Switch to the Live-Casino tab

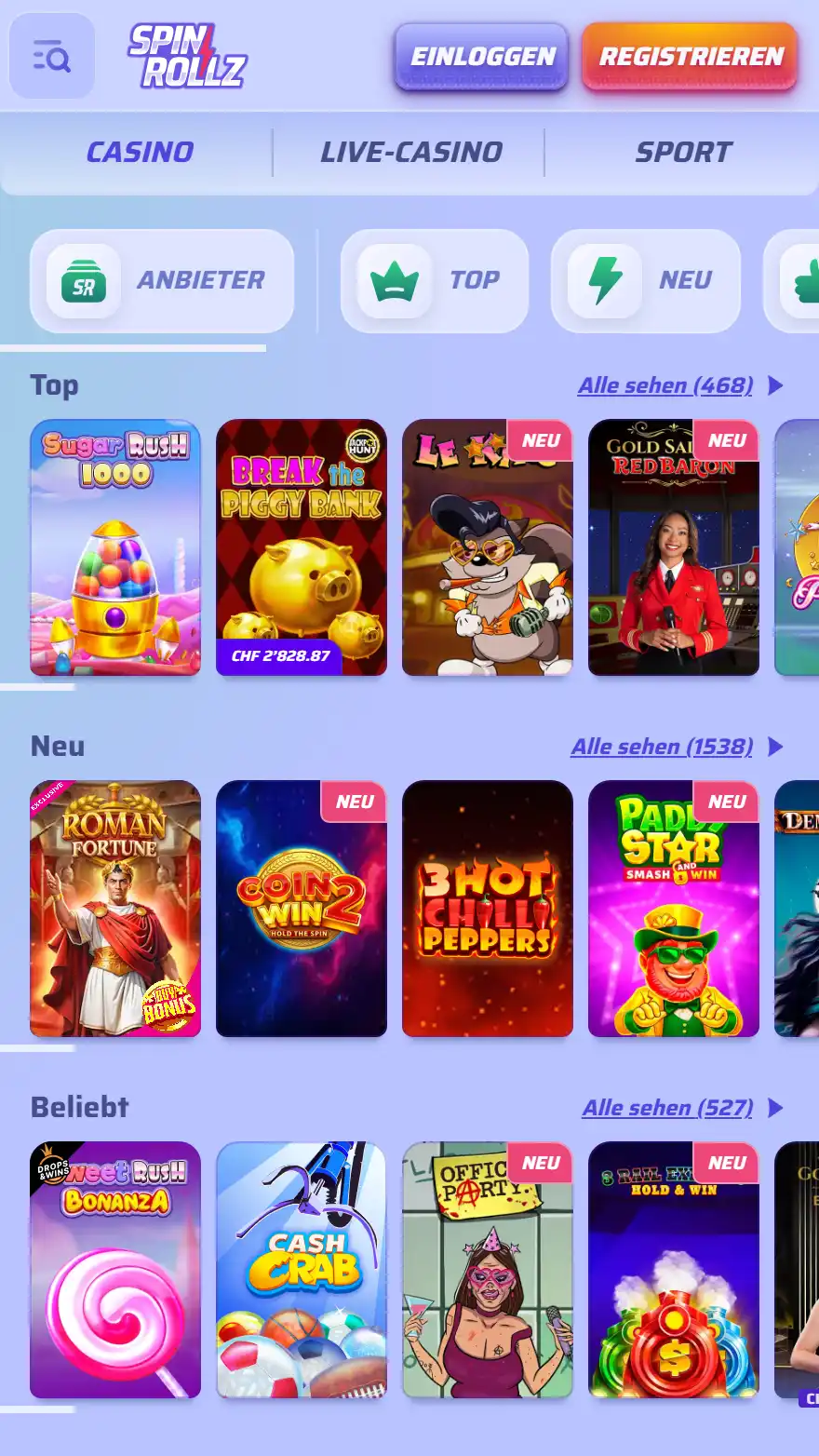pos(410,152)
